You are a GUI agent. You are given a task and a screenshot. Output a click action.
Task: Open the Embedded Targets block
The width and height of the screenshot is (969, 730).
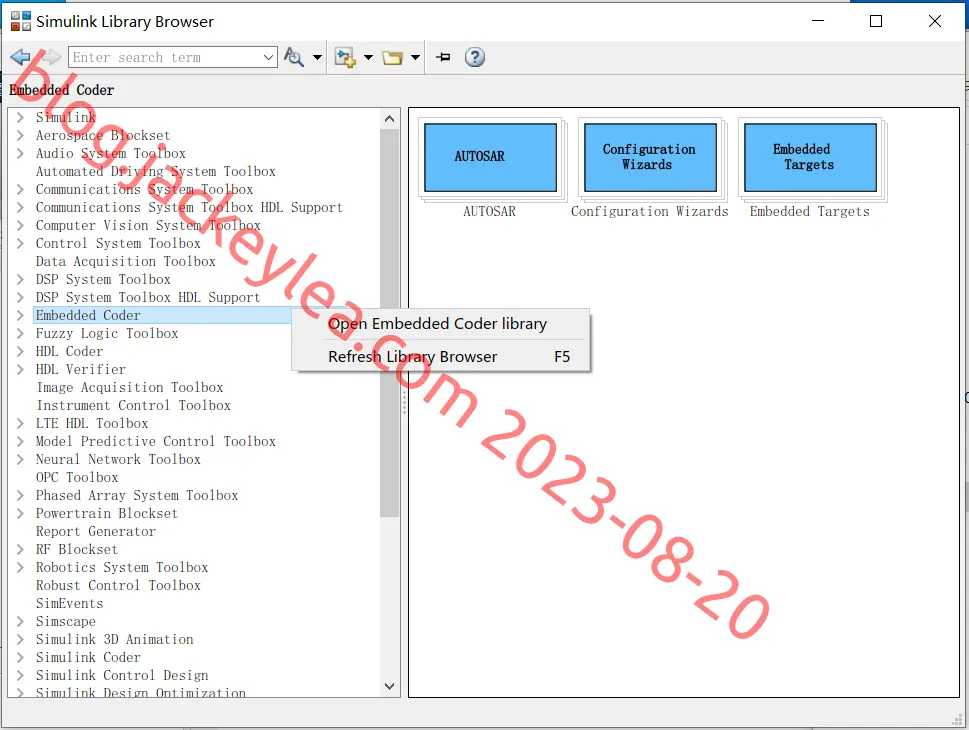(x=810, y=158)
